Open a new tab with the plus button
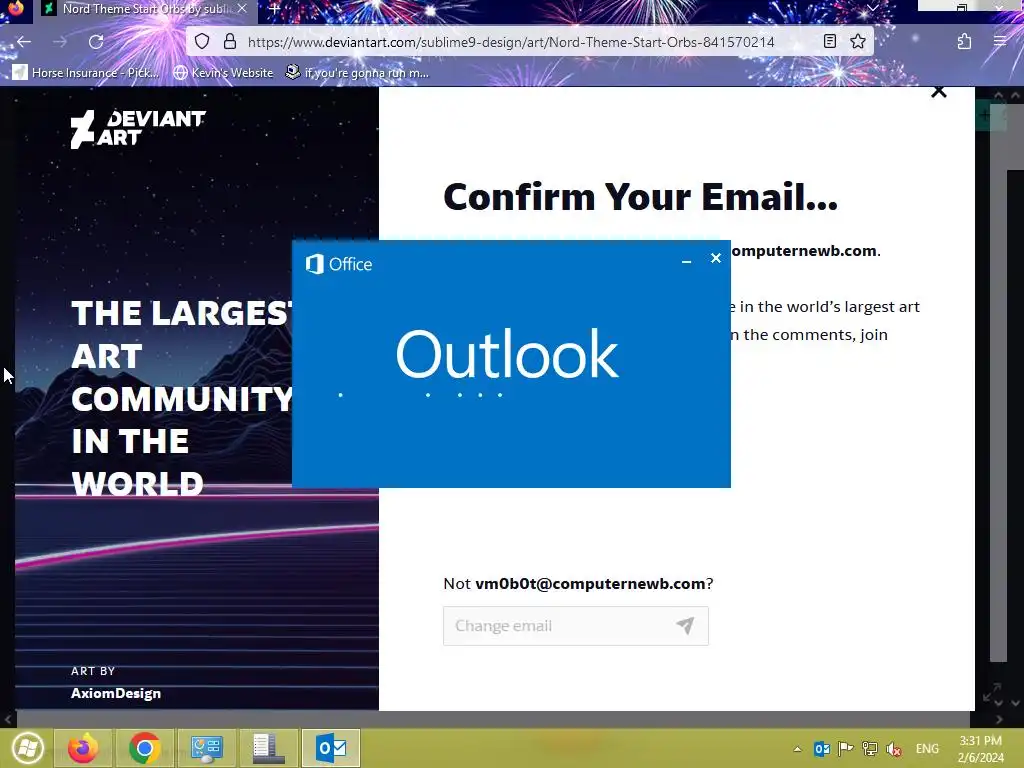The width and height of the screenshot is (1024, 768). (275, 9)
